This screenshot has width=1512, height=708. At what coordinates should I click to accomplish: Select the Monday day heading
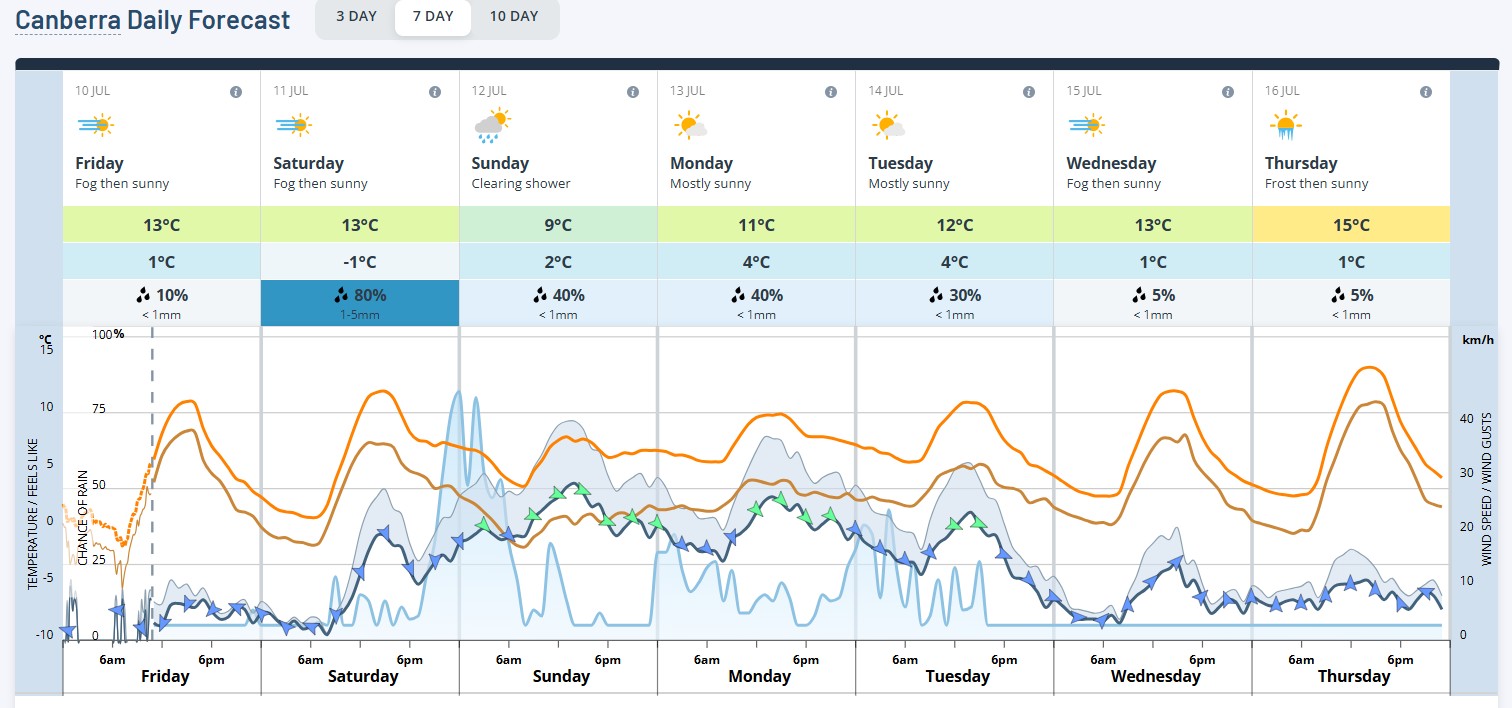click(x=702, y=163)
